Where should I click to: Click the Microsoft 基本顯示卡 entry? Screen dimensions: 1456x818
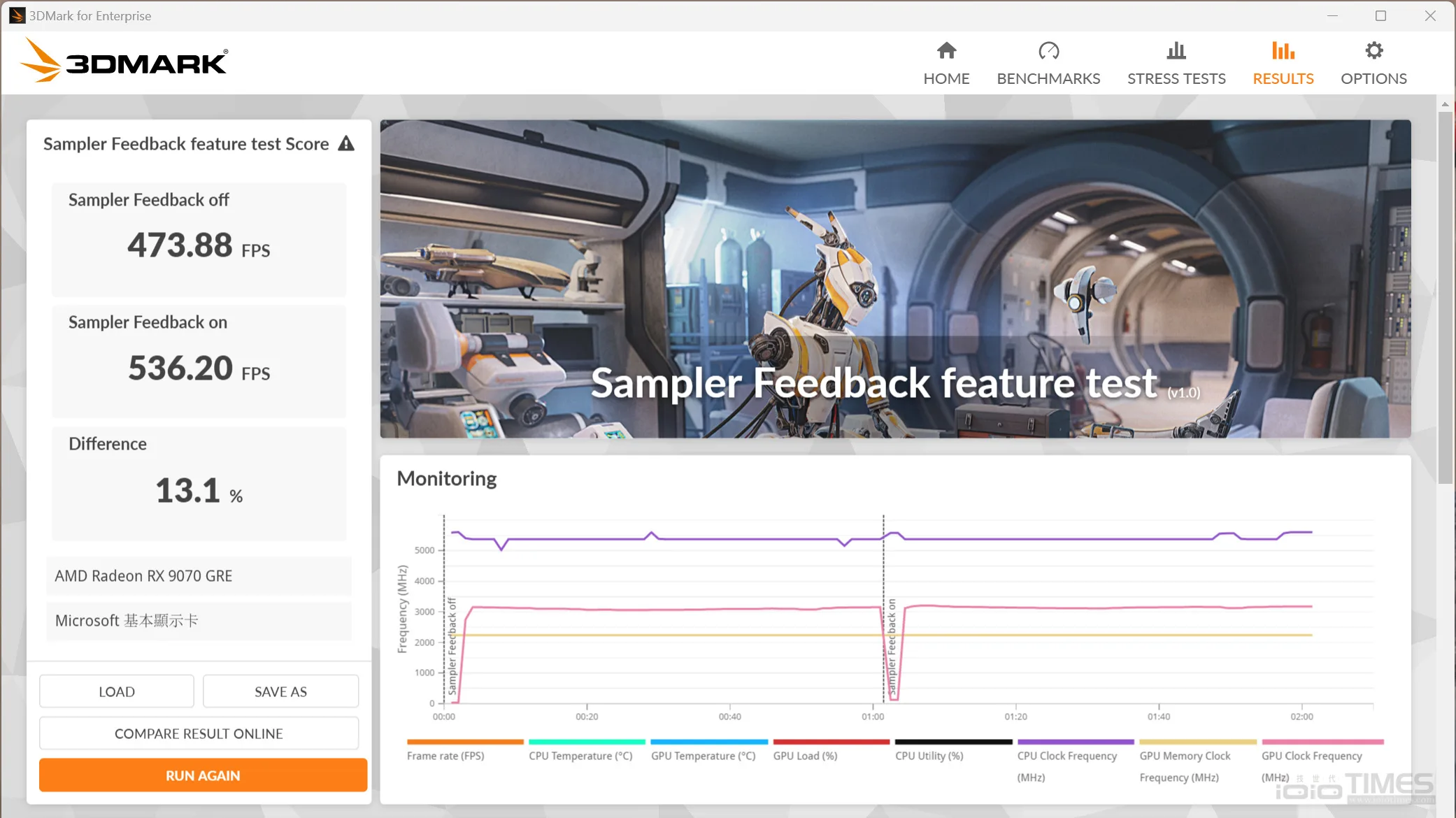pos(199,621)
